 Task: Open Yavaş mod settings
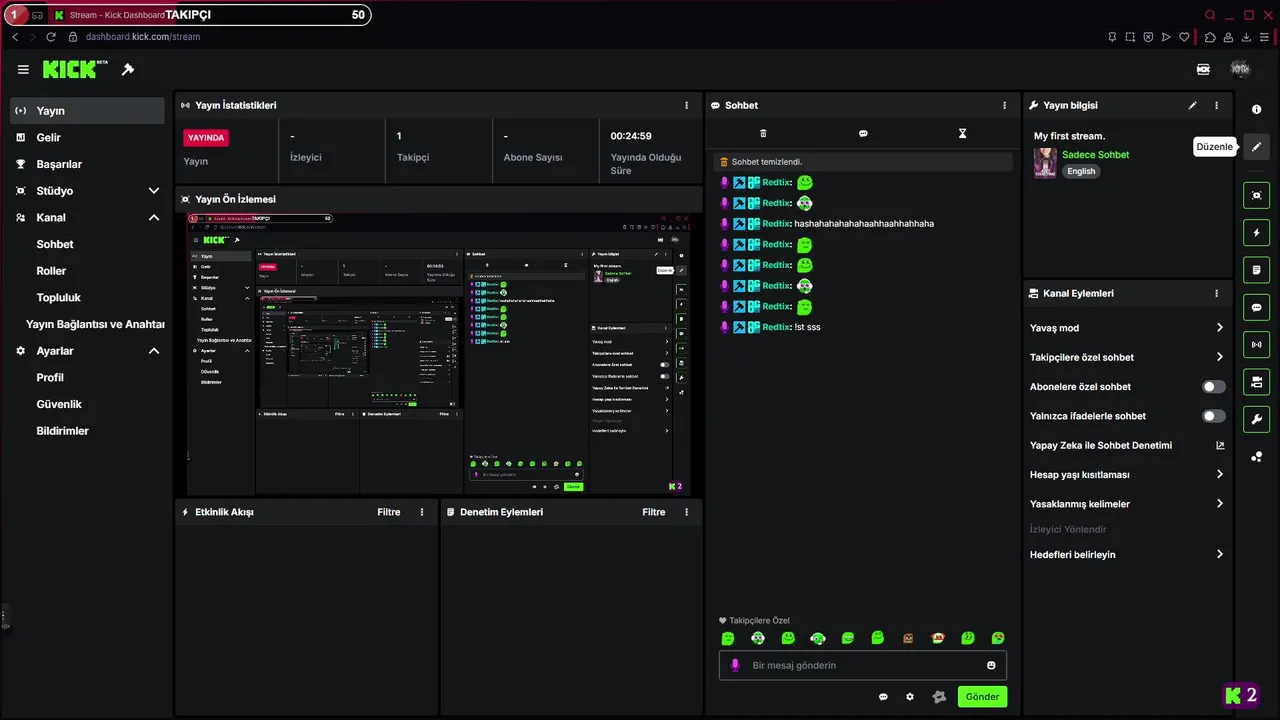tap(1126, 328)
